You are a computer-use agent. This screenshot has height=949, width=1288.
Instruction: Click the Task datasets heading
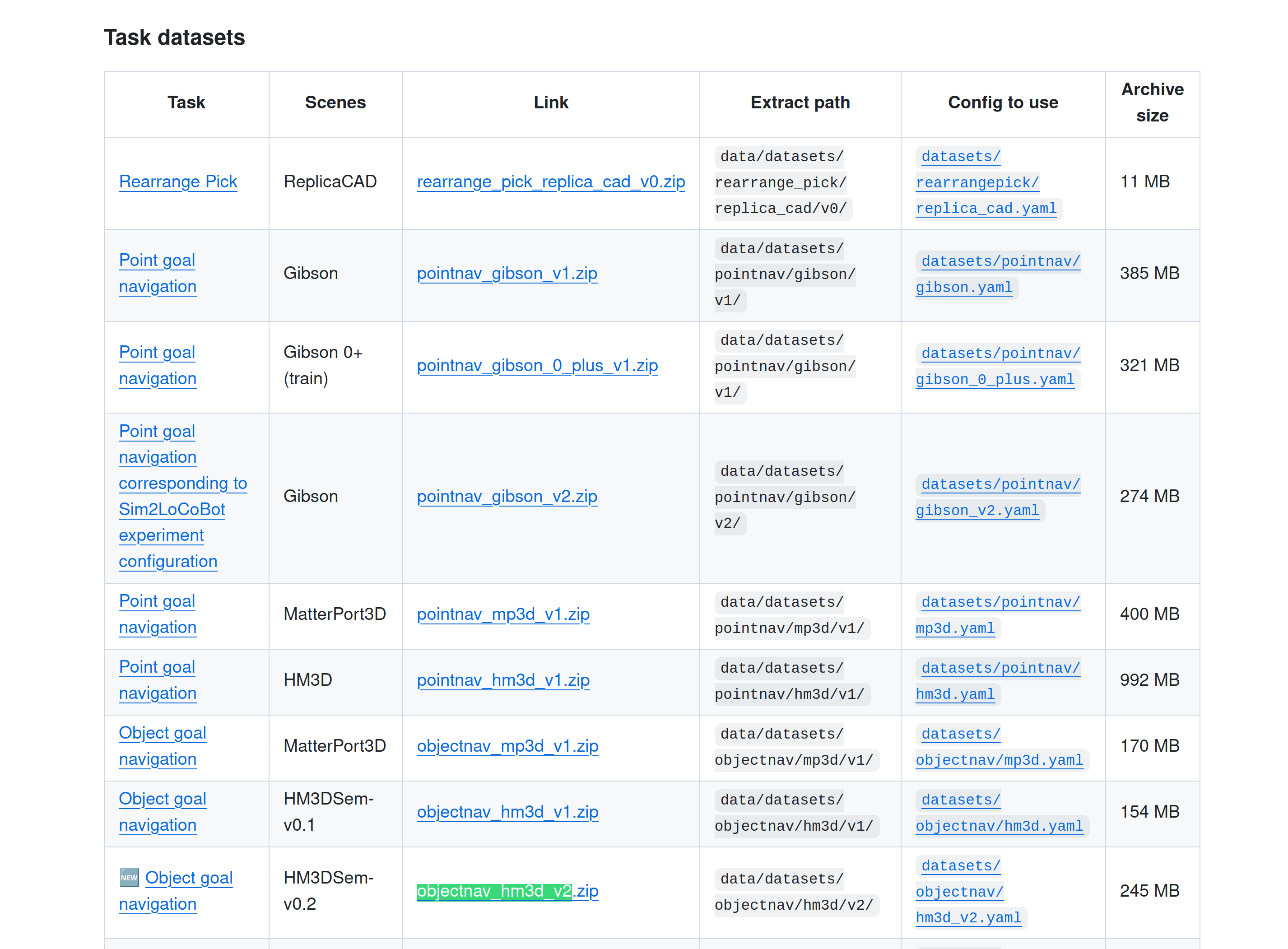pyautogui.click(x=174, y=37)
